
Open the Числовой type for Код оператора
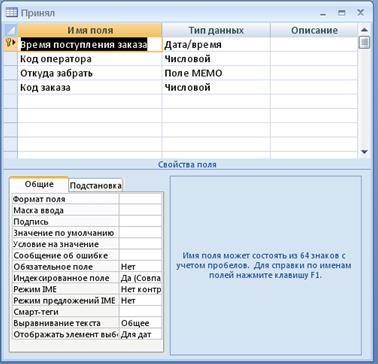[216, 59]
